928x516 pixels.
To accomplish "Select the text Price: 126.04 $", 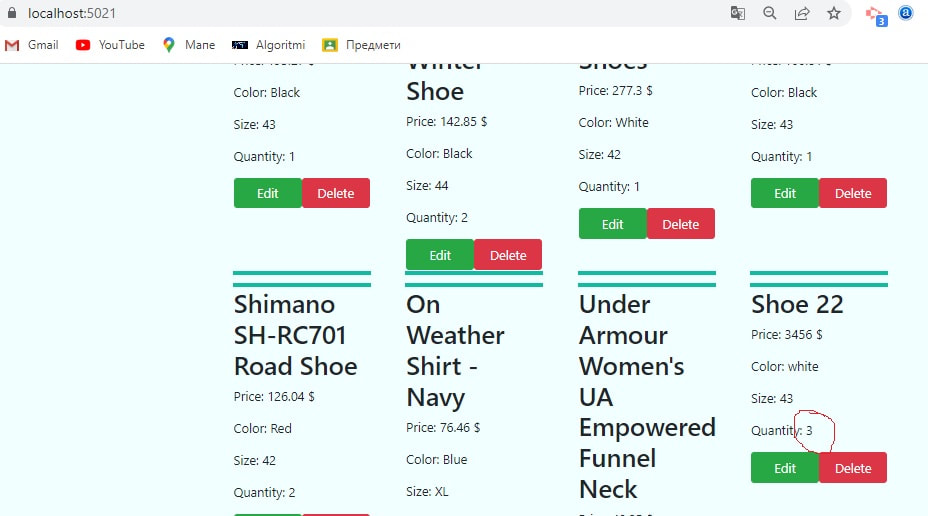I will 274,396.
